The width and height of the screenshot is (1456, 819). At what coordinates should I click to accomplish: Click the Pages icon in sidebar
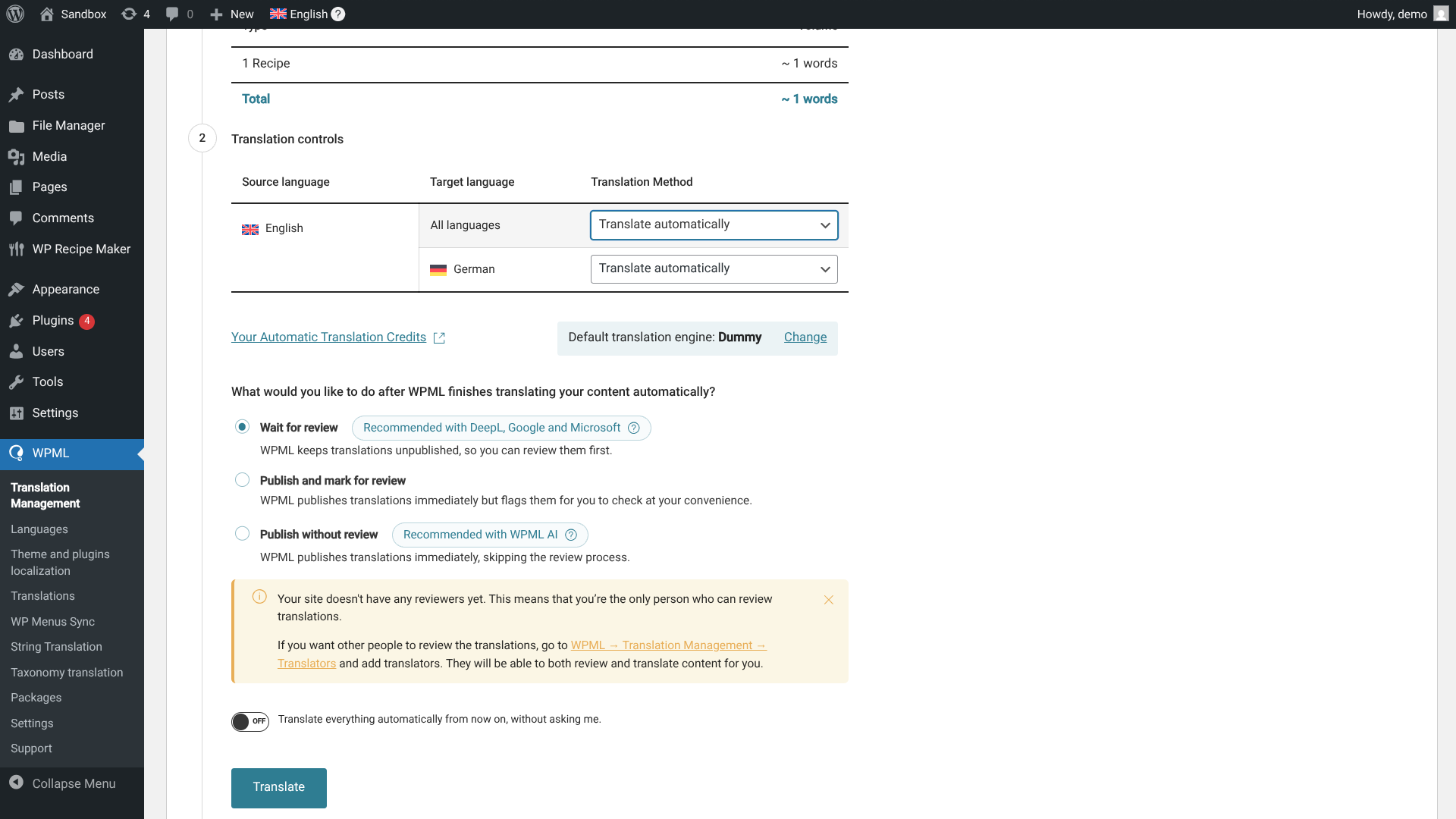click(17, 187)
